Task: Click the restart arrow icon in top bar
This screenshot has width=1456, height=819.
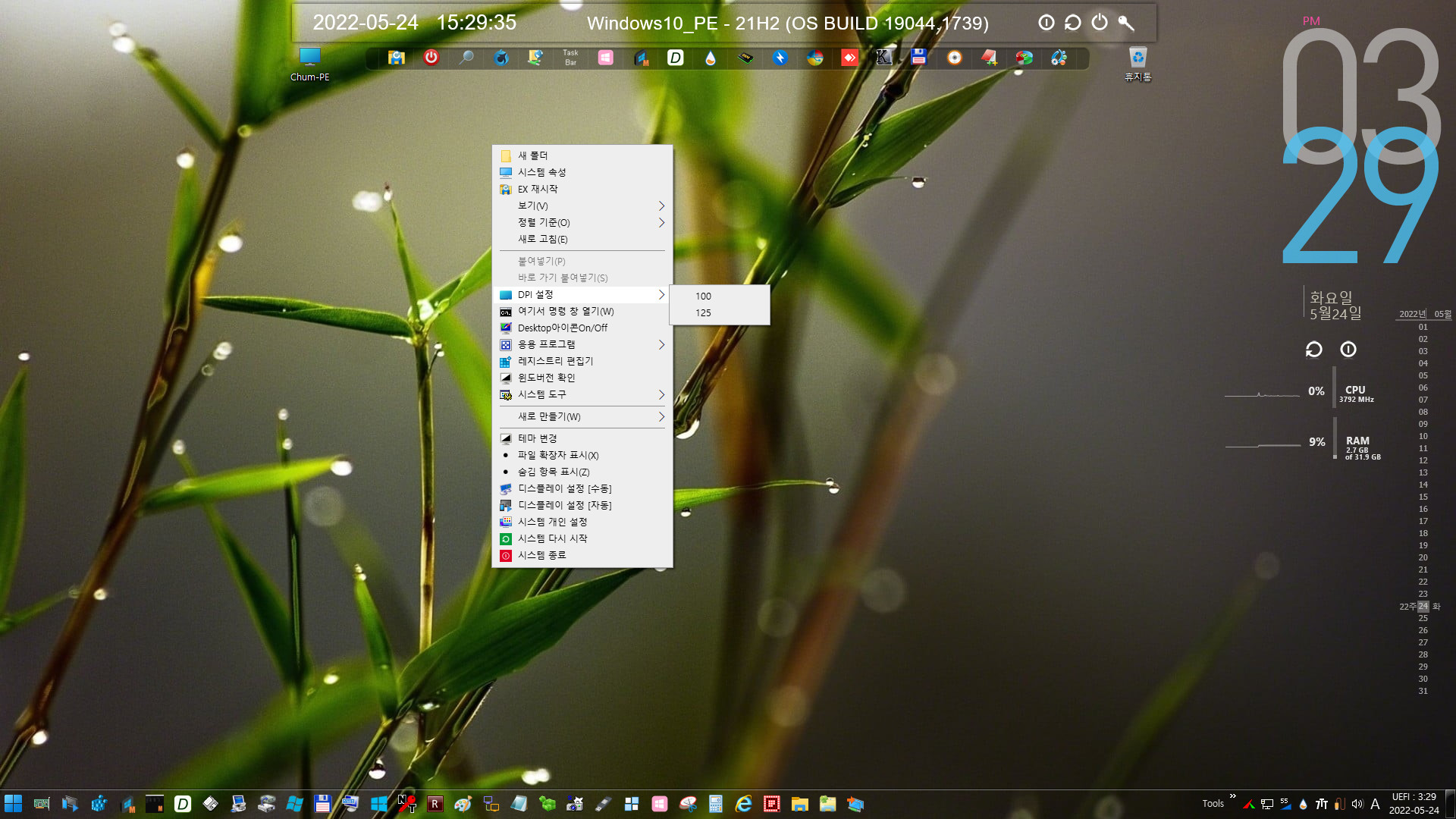Action: [1072, 23]
